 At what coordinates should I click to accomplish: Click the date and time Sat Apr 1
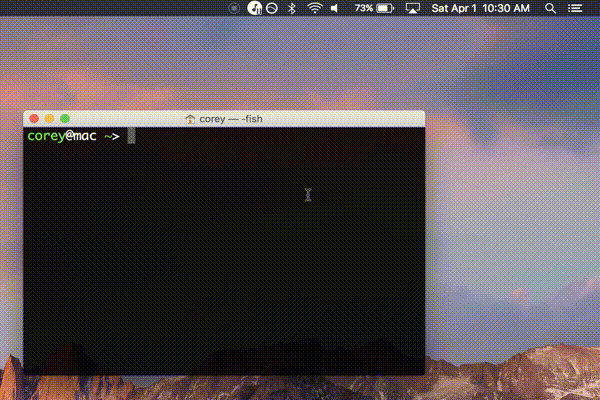coord(480,8)
